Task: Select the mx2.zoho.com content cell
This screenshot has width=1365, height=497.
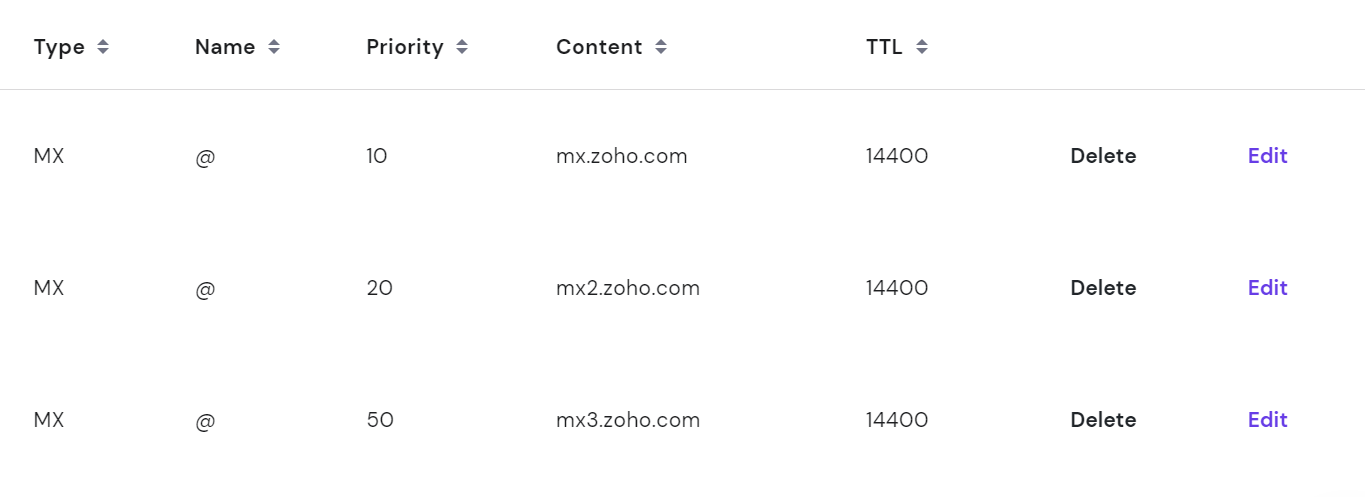Action: (628, 288)
